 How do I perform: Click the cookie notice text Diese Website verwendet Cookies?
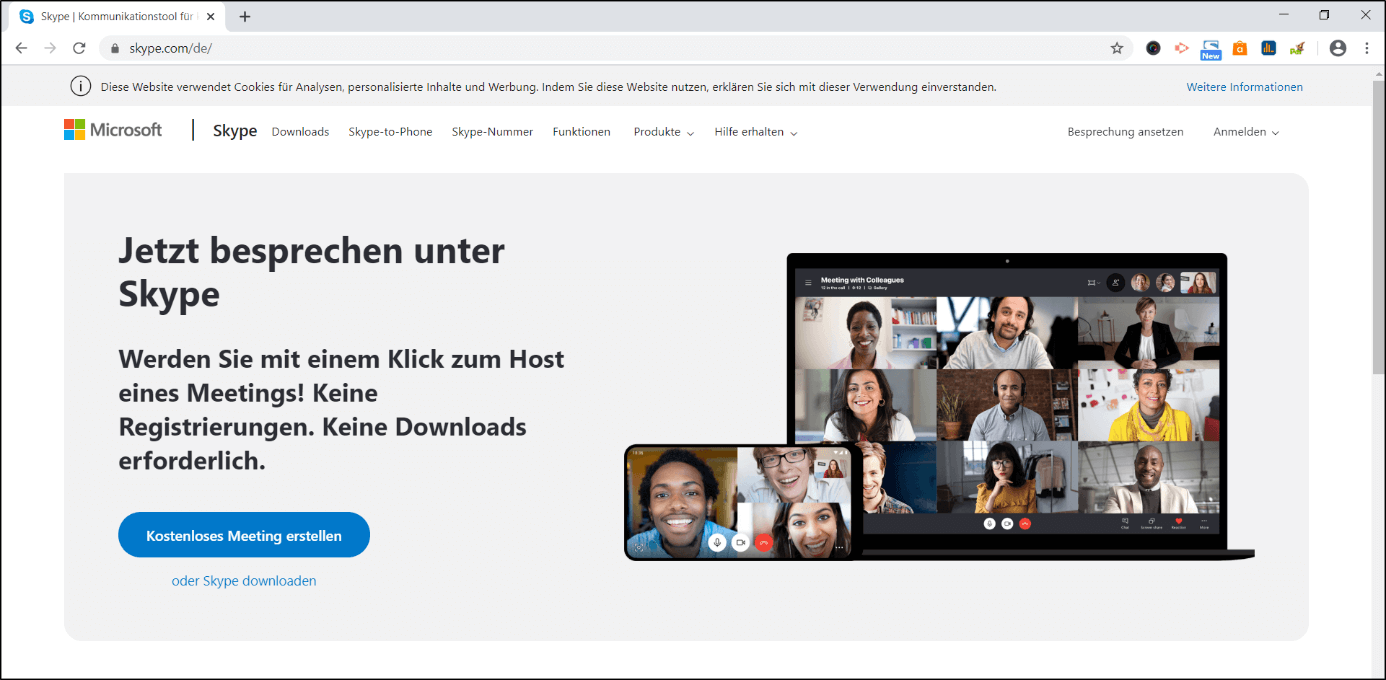point(549,87)
